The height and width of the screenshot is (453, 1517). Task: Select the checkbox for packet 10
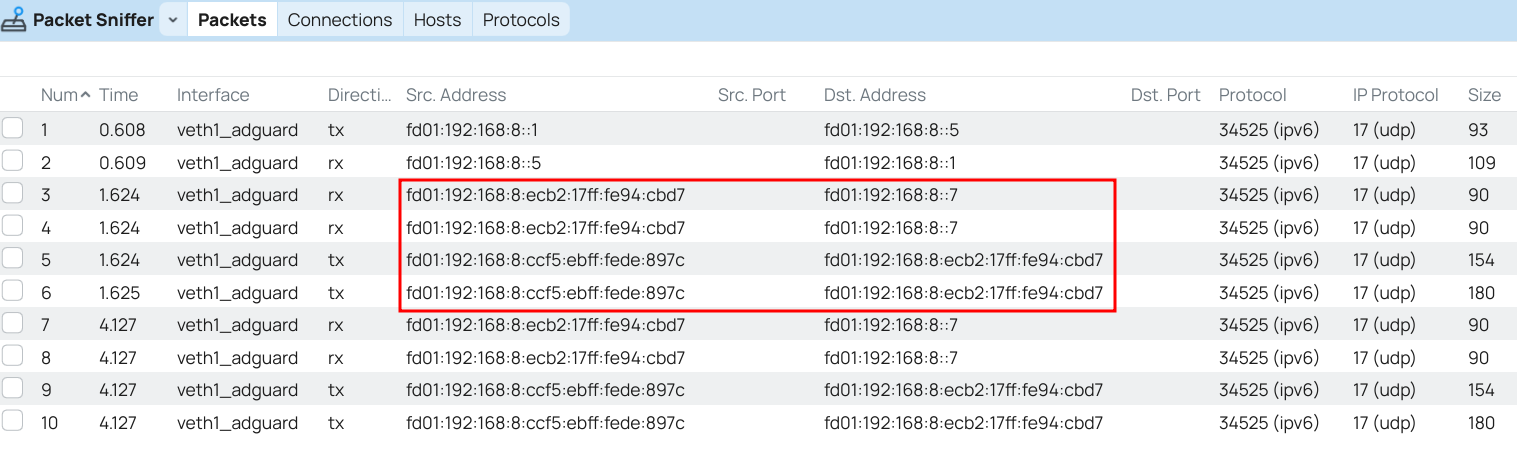tap(12, 422)
